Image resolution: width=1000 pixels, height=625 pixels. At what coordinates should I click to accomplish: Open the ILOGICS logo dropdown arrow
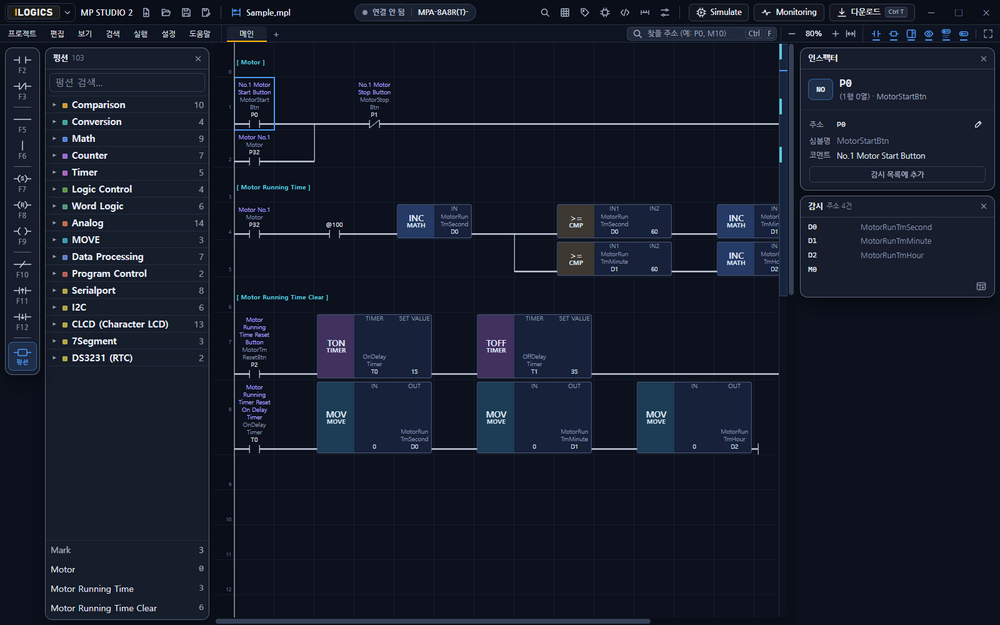click(67, 12)
